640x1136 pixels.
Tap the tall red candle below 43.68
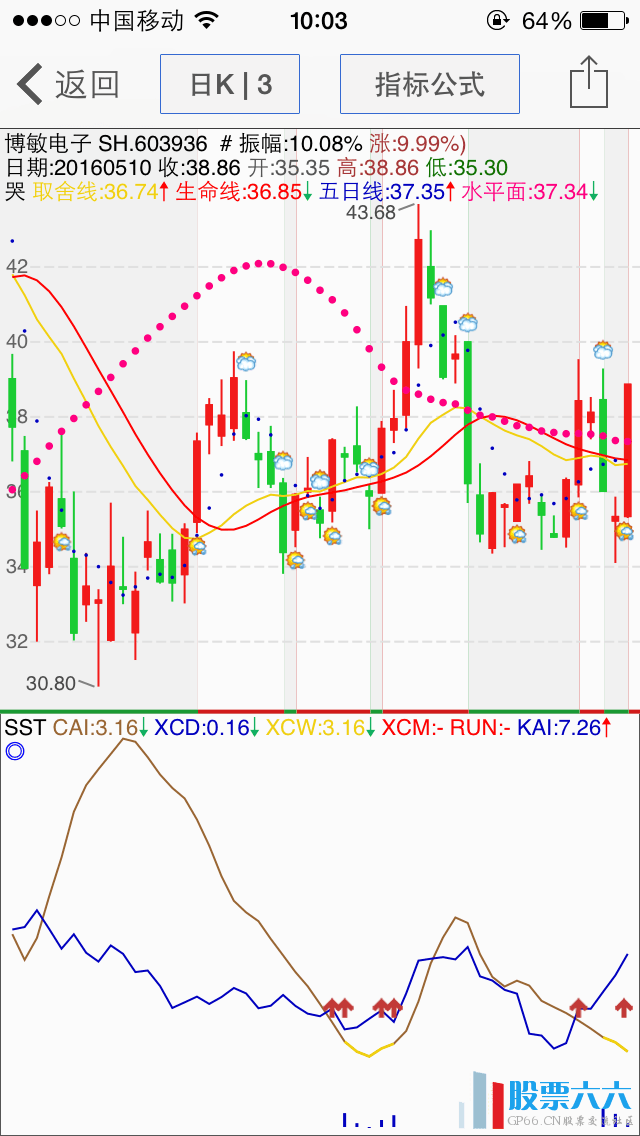(x=418, y=290)
